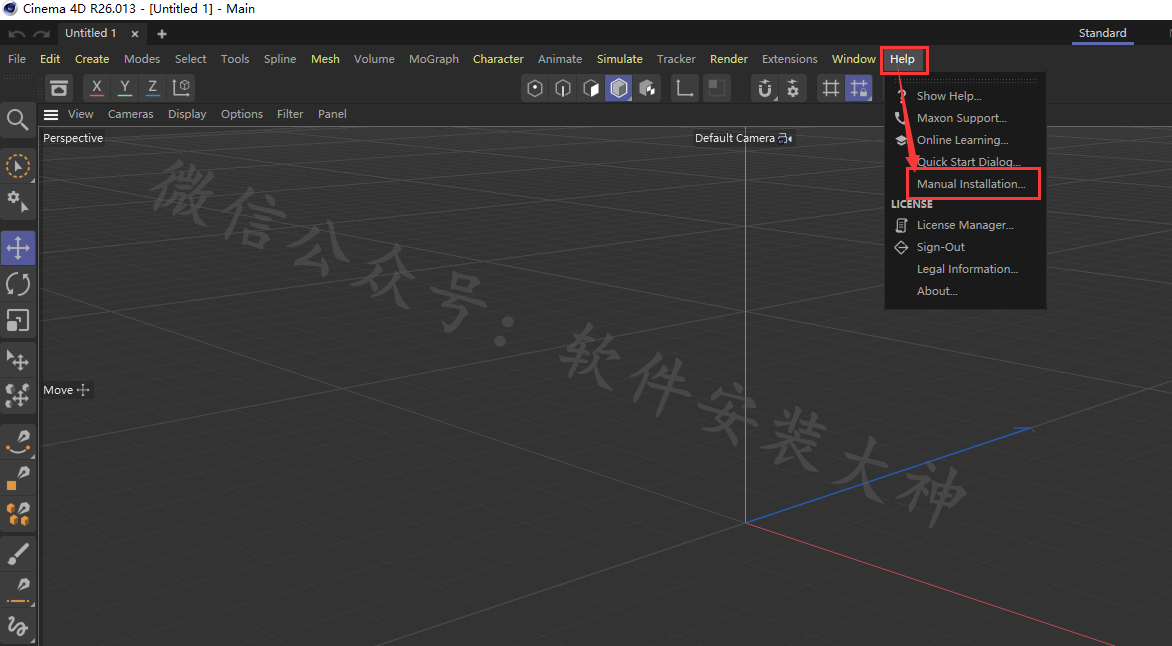Click the Redo arrow icon
The width and height of the screenshot is (1172, 646).
tap(42, 34)
